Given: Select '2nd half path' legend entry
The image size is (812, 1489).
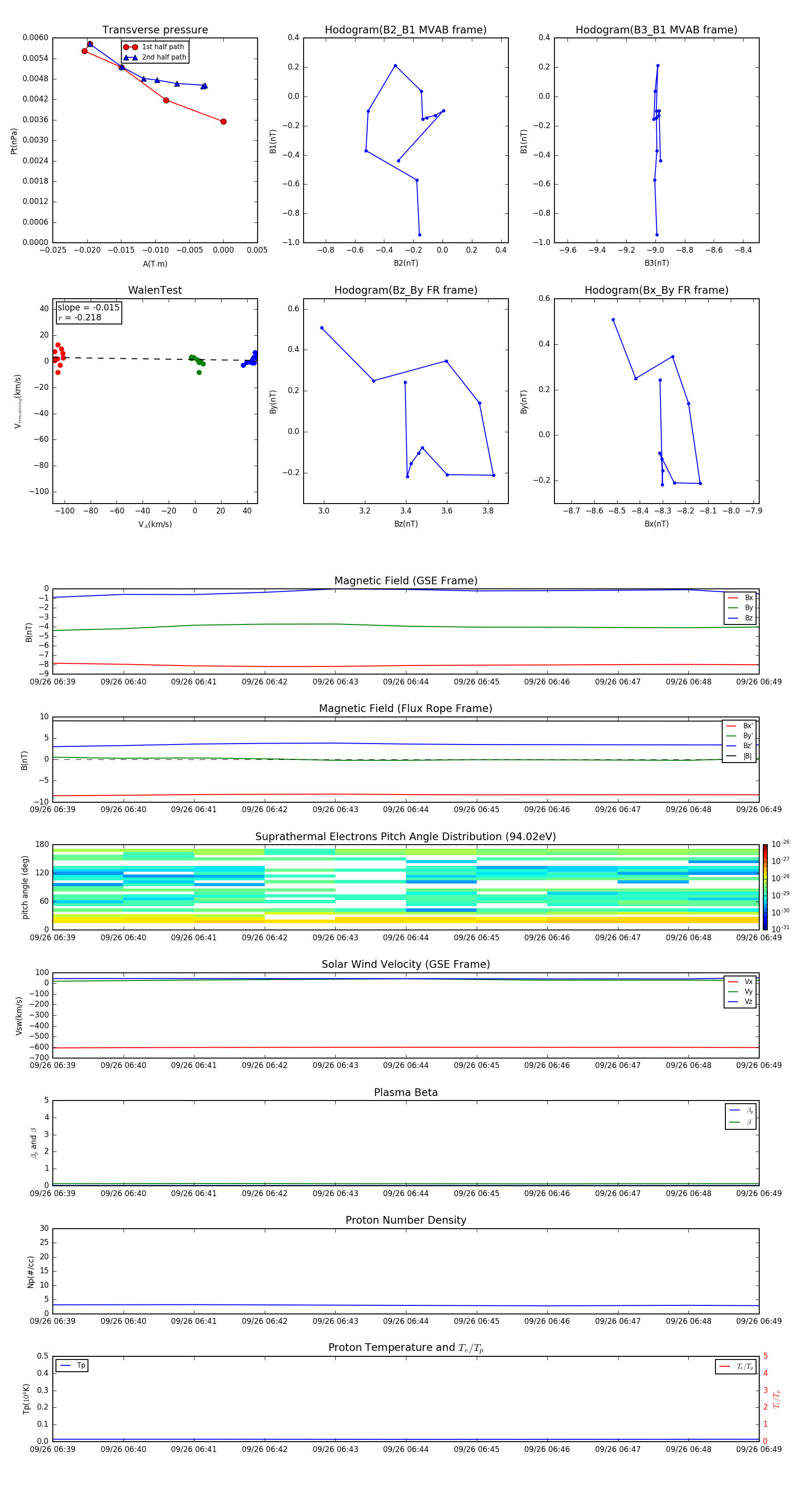Looking at the screenshot, I should pyautogui.click(x=155, y=57).
